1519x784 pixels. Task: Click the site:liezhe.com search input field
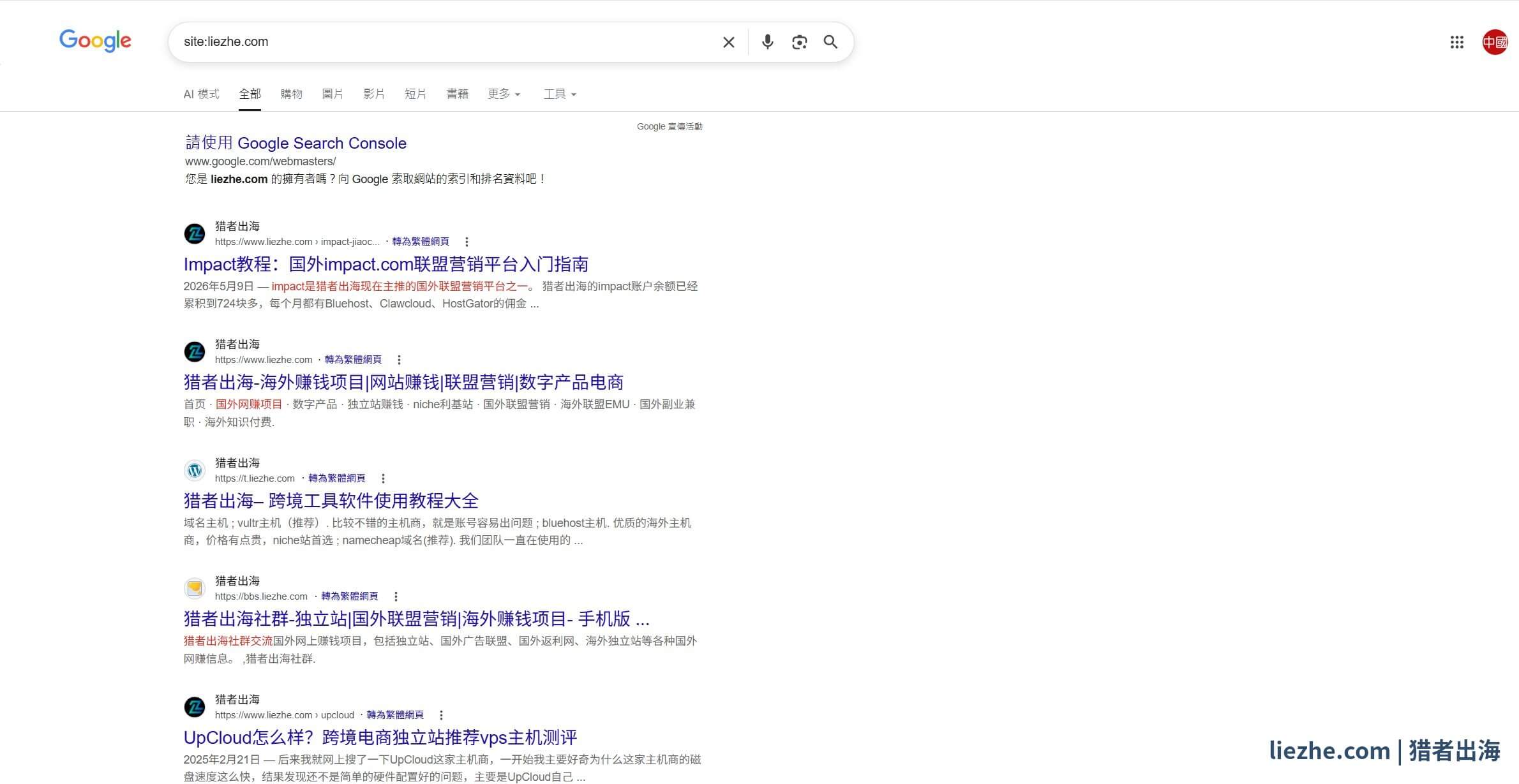pyautogui.click(x=447, y=42)
